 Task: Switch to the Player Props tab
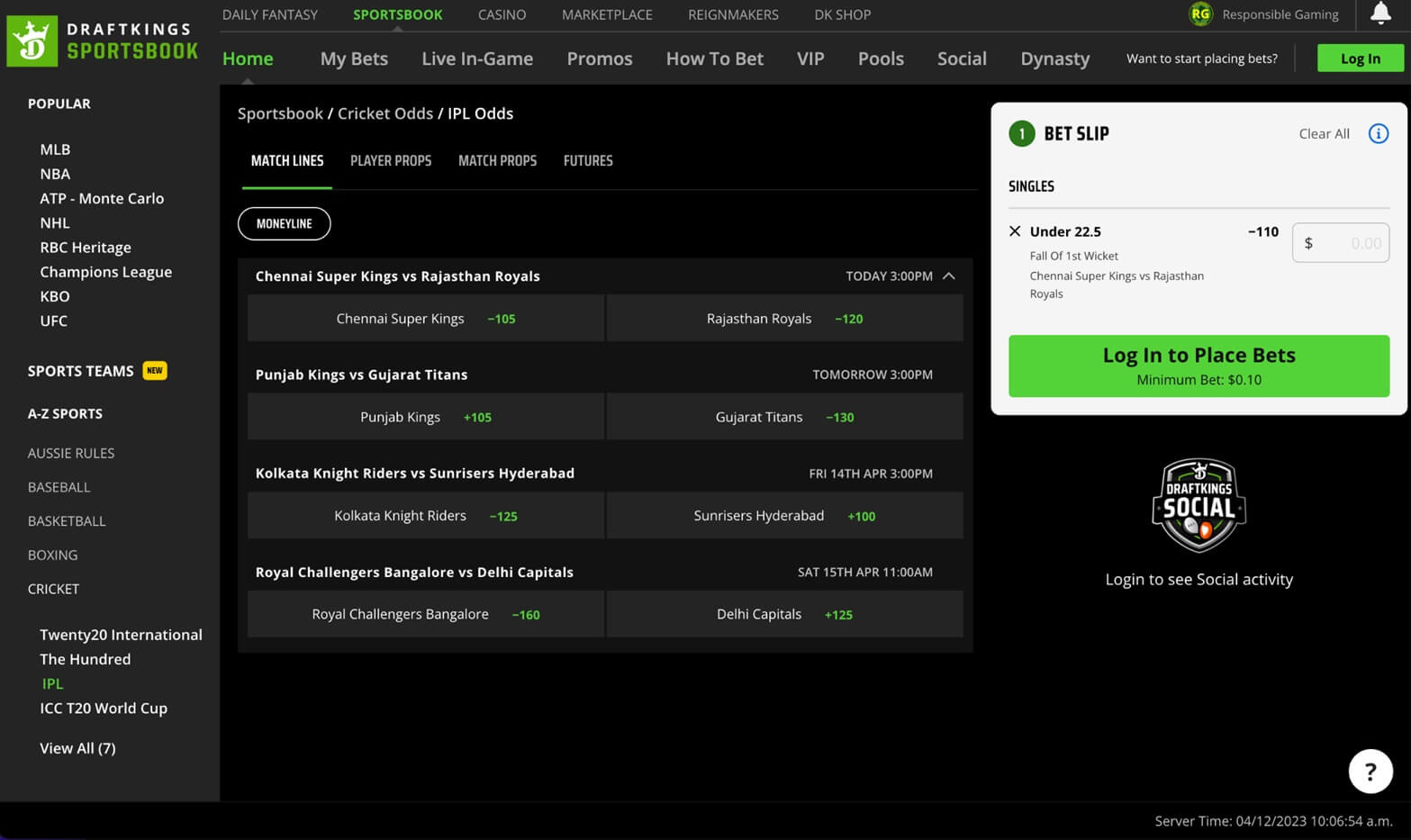click(x=391, y=161)
